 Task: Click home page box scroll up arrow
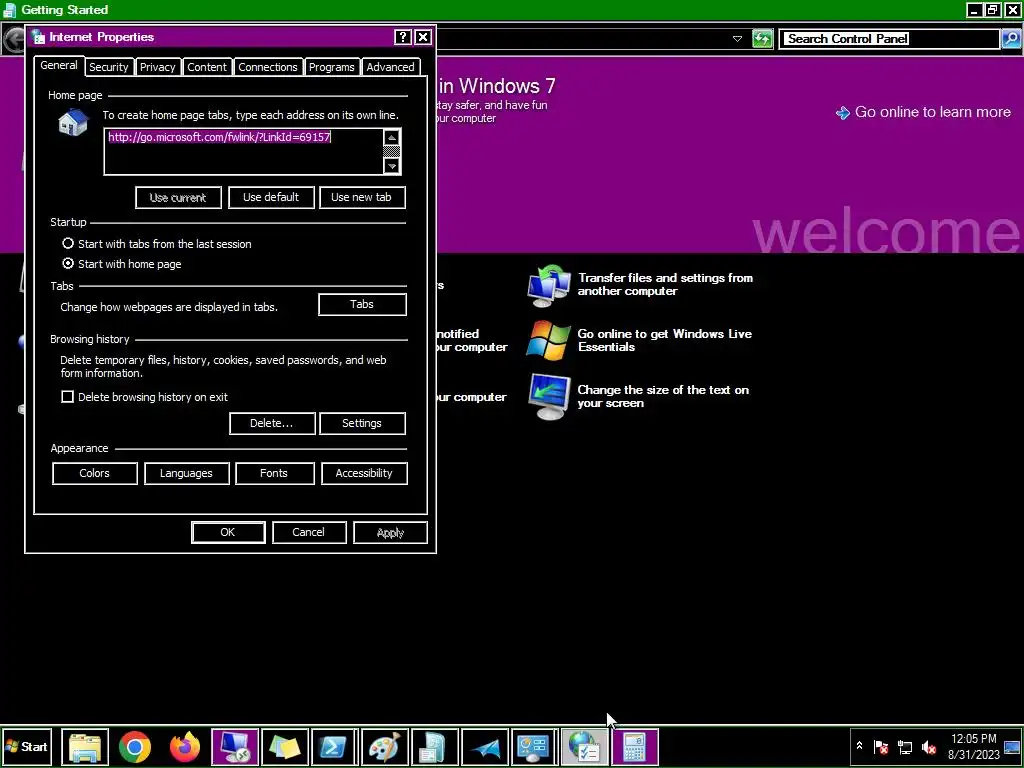coord(392,137)
